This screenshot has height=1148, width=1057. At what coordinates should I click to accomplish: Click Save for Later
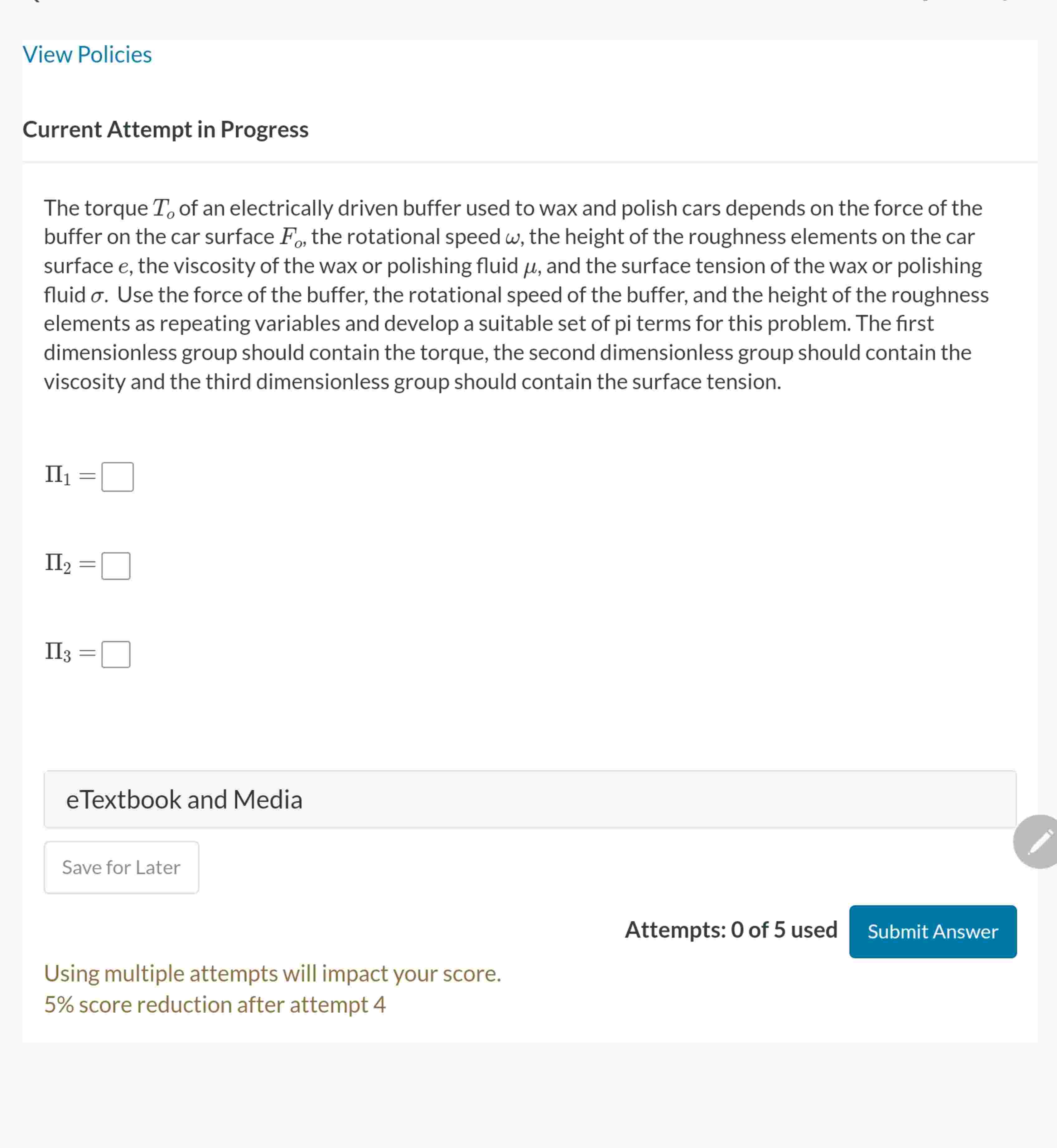pos(121,867)
